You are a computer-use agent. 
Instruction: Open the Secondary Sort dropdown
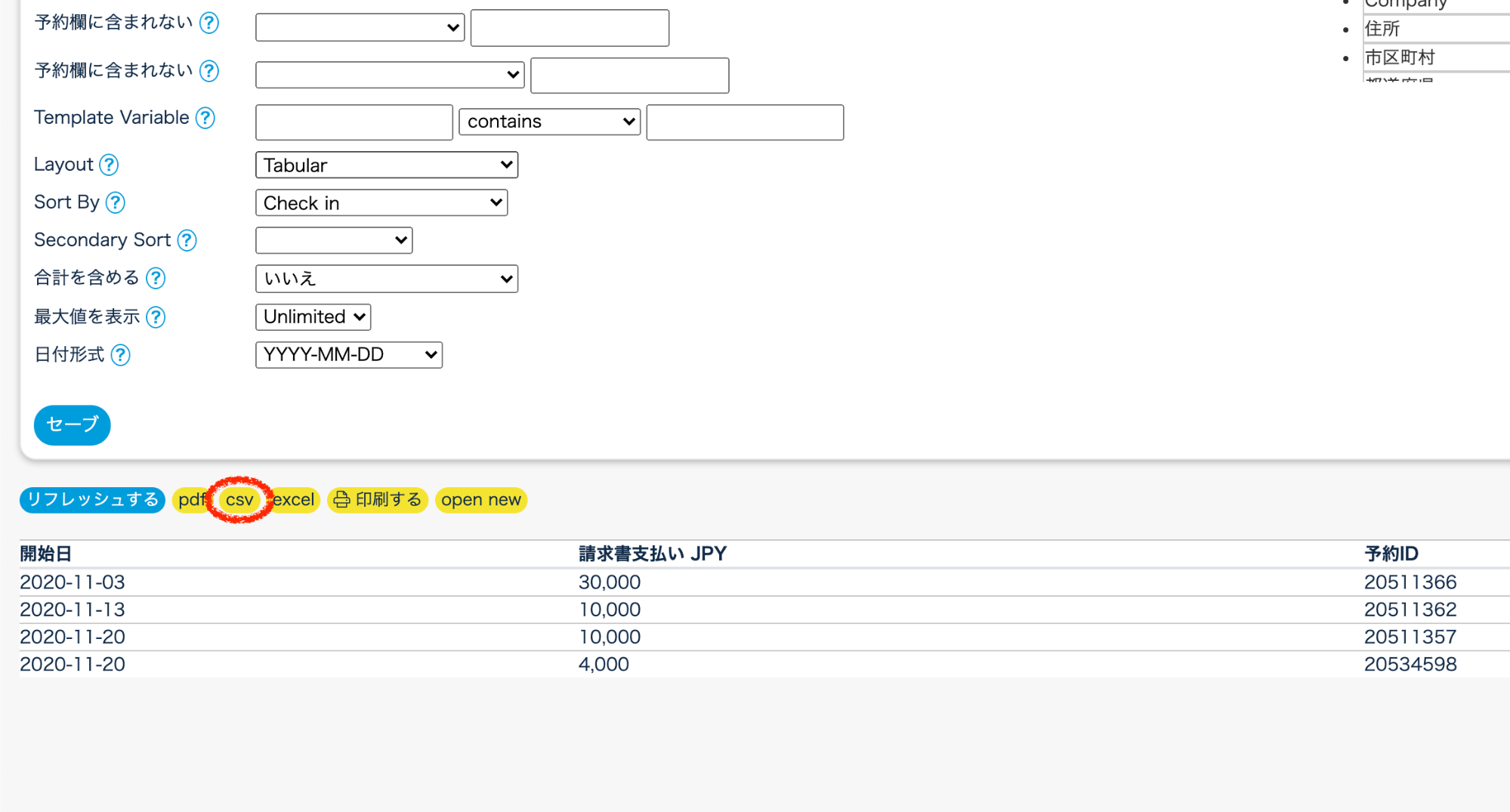click(334, 241)
